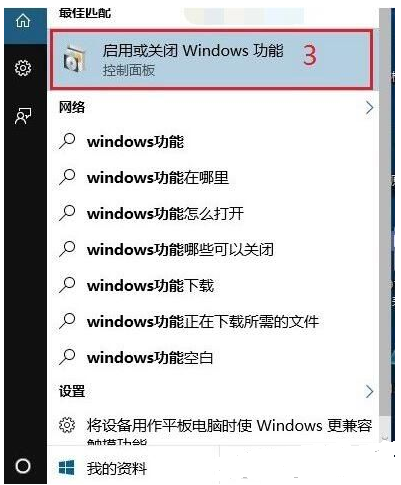
Task: Click the search icon beside windows功能下载
Action: [x=67, y=285]
